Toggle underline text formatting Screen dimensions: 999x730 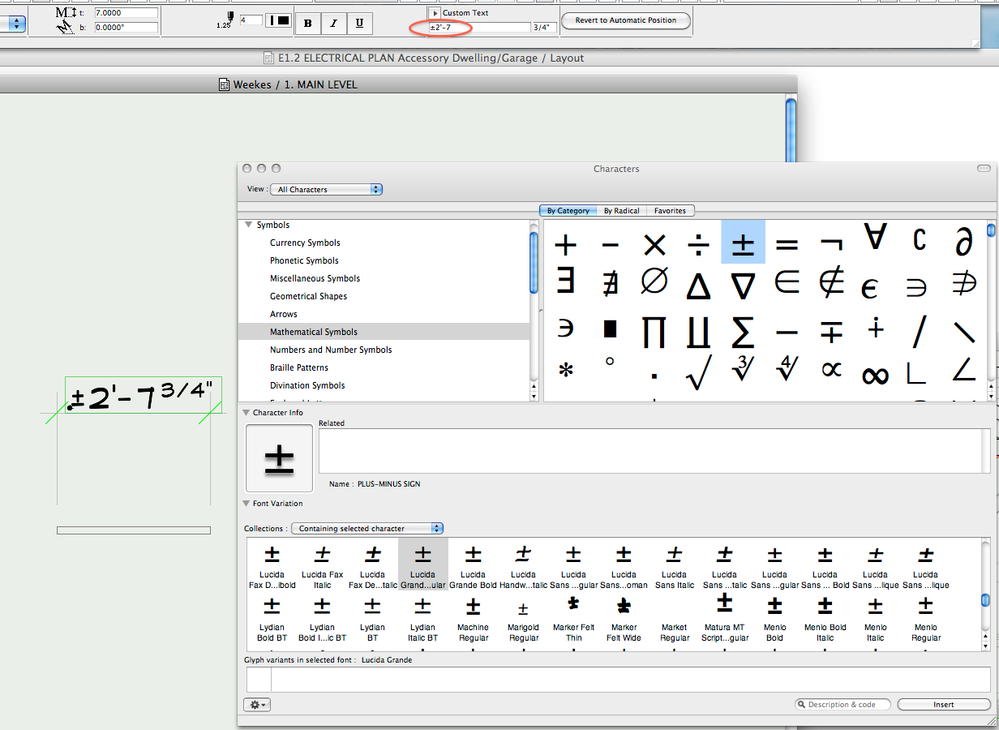pos(359,22)
